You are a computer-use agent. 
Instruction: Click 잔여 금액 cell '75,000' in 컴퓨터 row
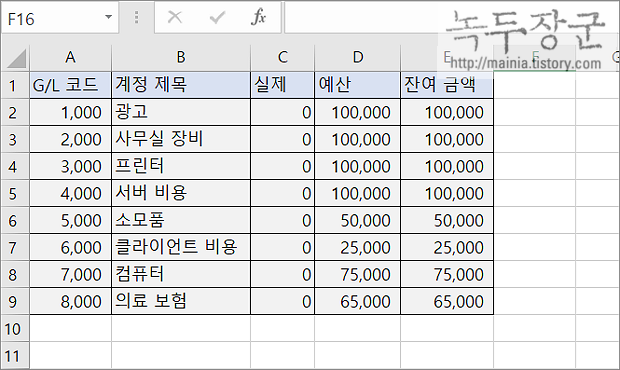point(447,274)
